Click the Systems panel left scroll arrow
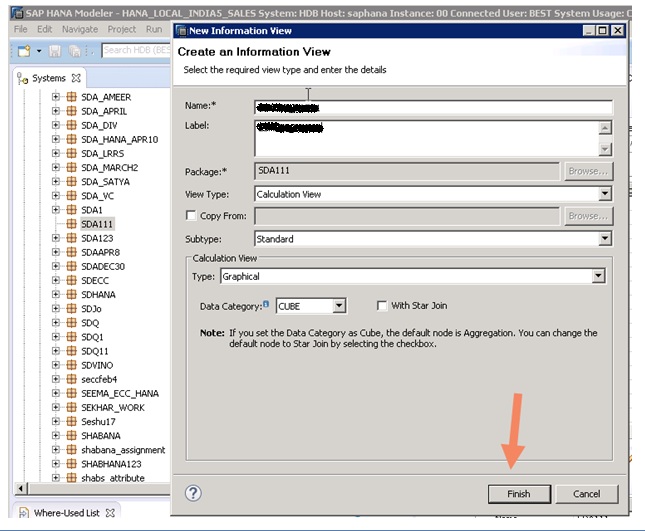Image resolution: width=645 pixels, height=531 pixels. click(x=21, y=489)
